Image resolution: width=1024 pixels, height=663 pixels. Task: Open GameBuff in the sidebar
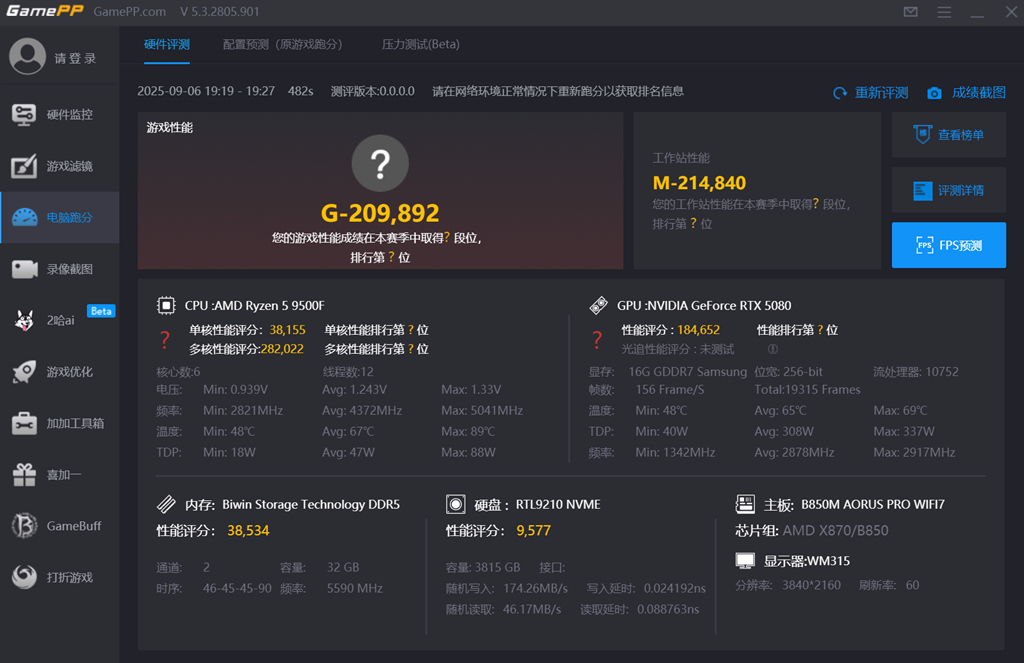[59, 526]
